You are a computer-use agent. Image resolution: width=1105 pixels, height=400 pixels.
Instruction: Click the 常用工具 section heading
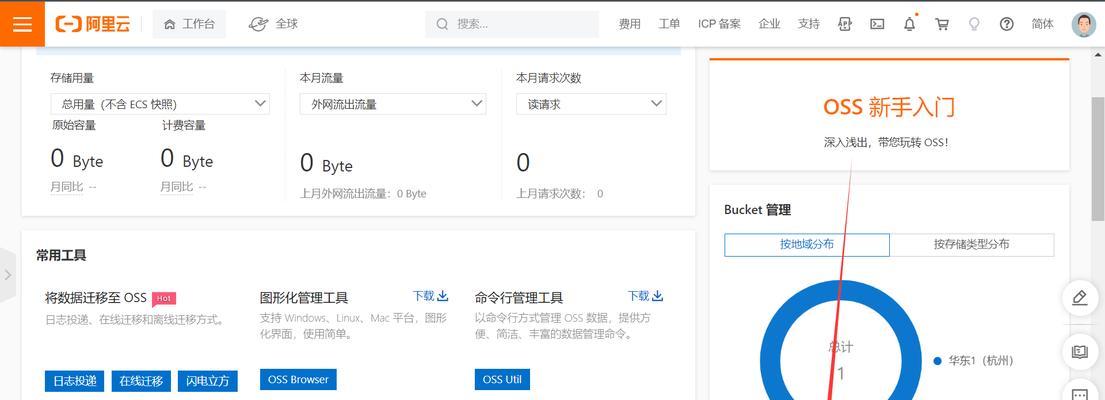[61, 256]
